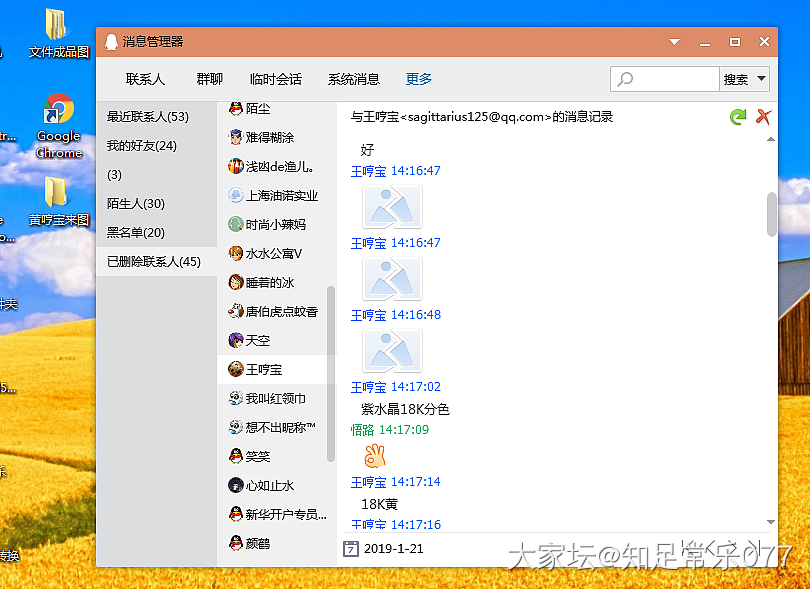Screen dimensions: 810x589
Task: Expand the 搜索 button dropdown arrow
Action: pos(762,79)
